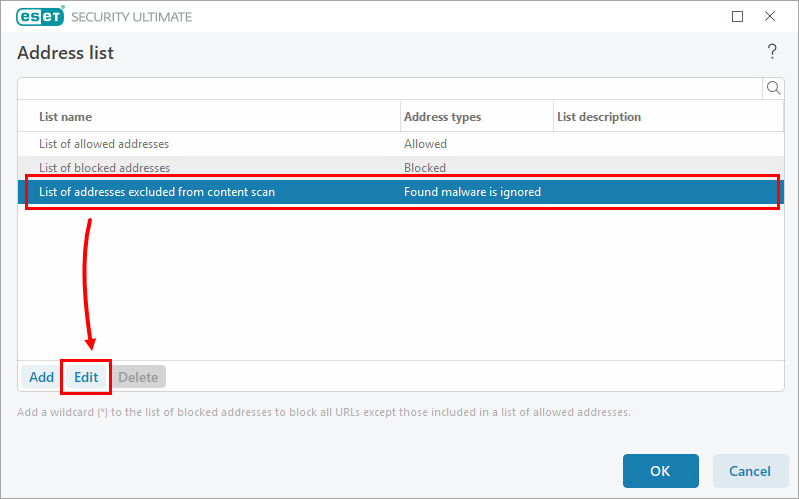The image size is (799, 499).
Task: Select List of addresses excluded from content scan
Action: tap(156, 192)
